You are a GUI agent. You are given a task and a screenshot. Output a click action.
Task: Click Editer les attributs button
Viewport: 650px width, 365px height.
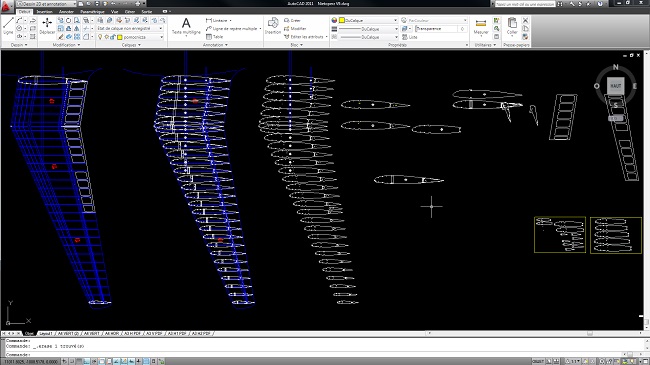click(x=306, y=37)
